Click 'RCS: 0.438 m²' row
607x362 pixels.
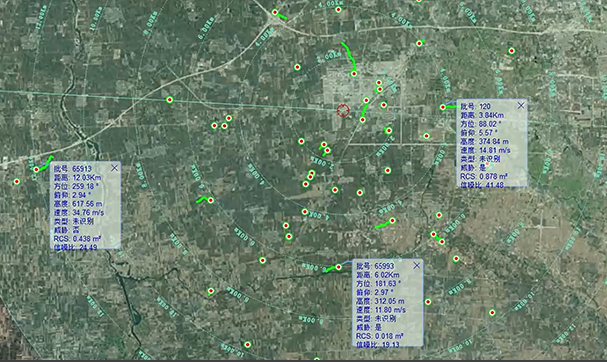pyautogui.click(x=77, y=239)
